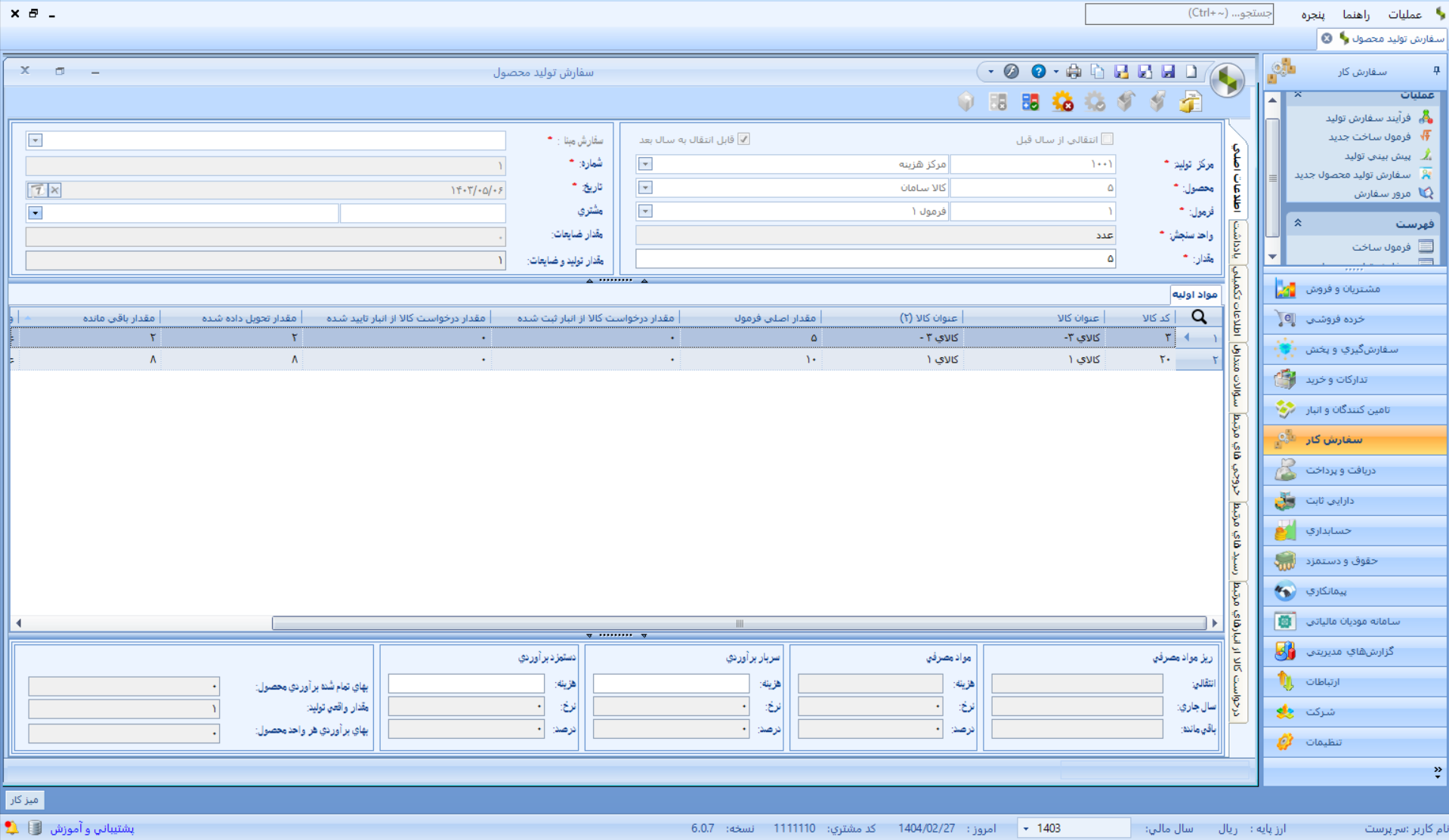This screenshot has height=840, width=1449.
Task: Click the مقدار input field
Action: tap(876, 259)
